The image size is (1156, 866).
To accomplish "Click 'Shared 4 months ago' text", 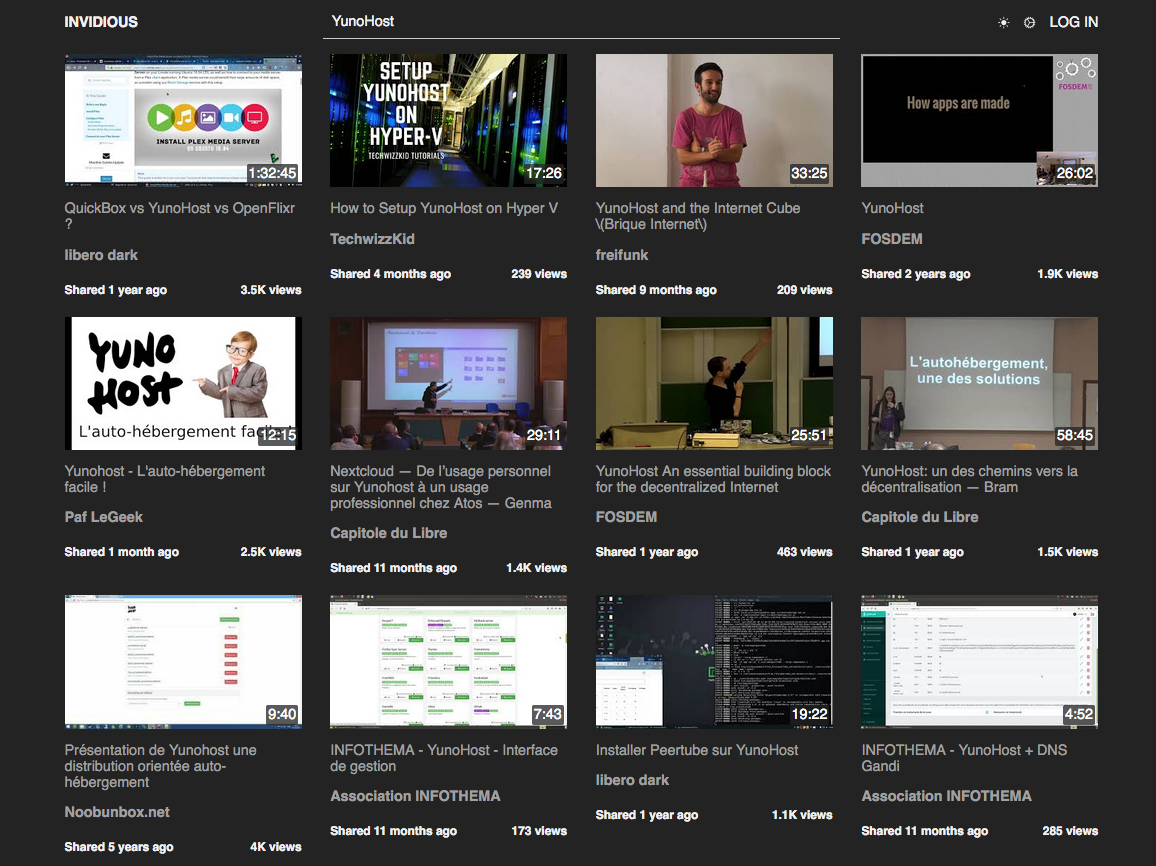I will [x=390, y=274].
